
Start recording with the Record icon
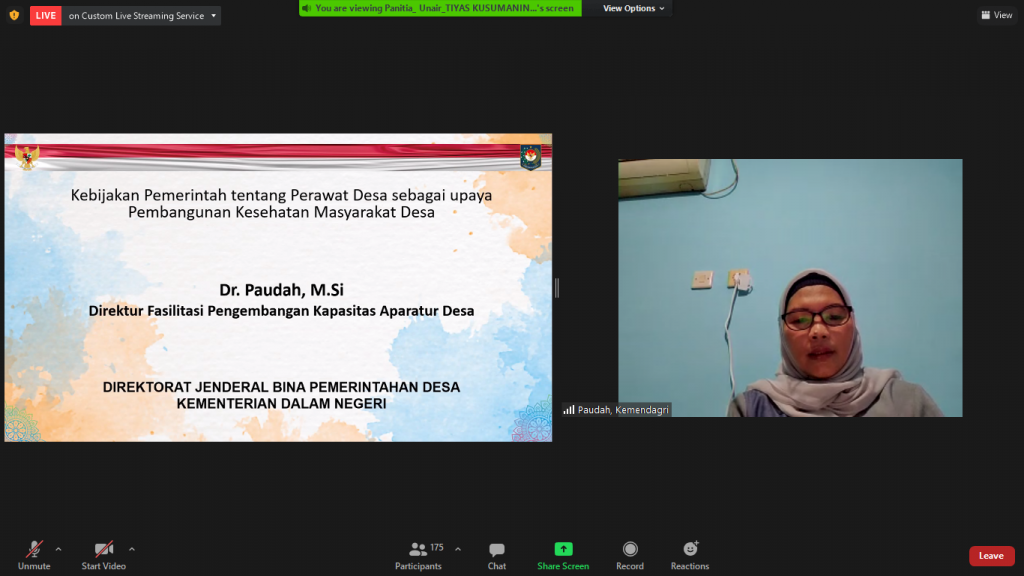click(630, 549)
